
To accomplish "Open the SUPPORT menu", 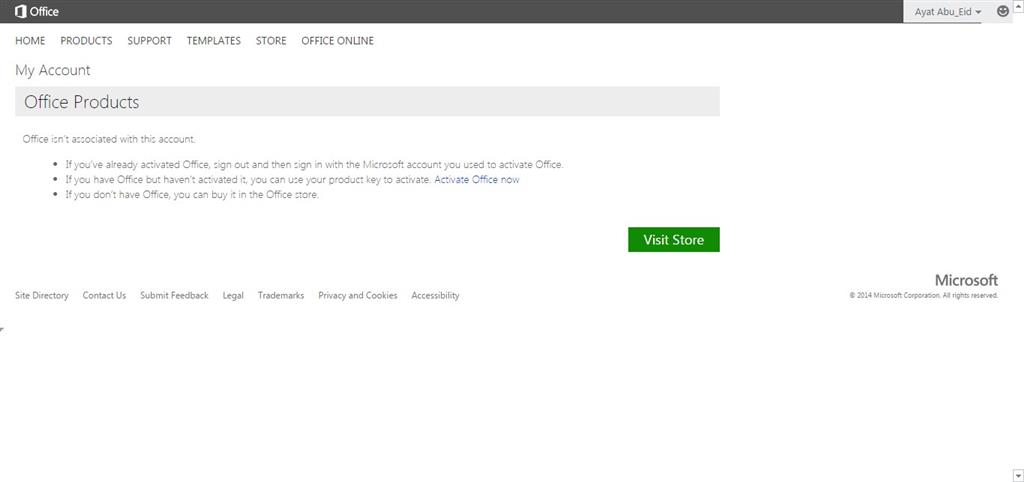I will click(150, 40).
